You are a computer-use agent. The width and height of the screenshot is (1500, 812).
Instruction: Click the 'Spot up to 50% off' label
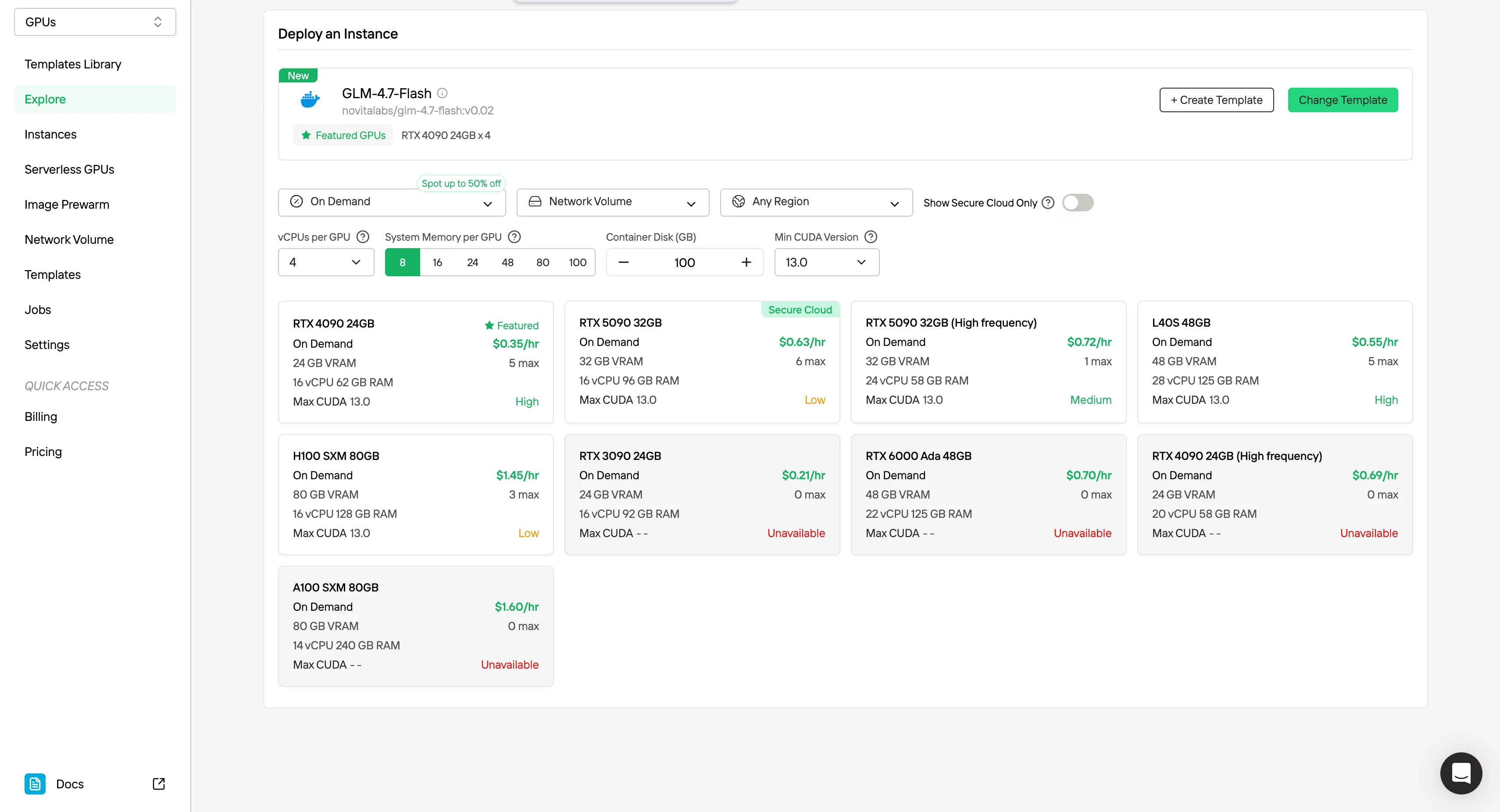[x=461, y=183]
